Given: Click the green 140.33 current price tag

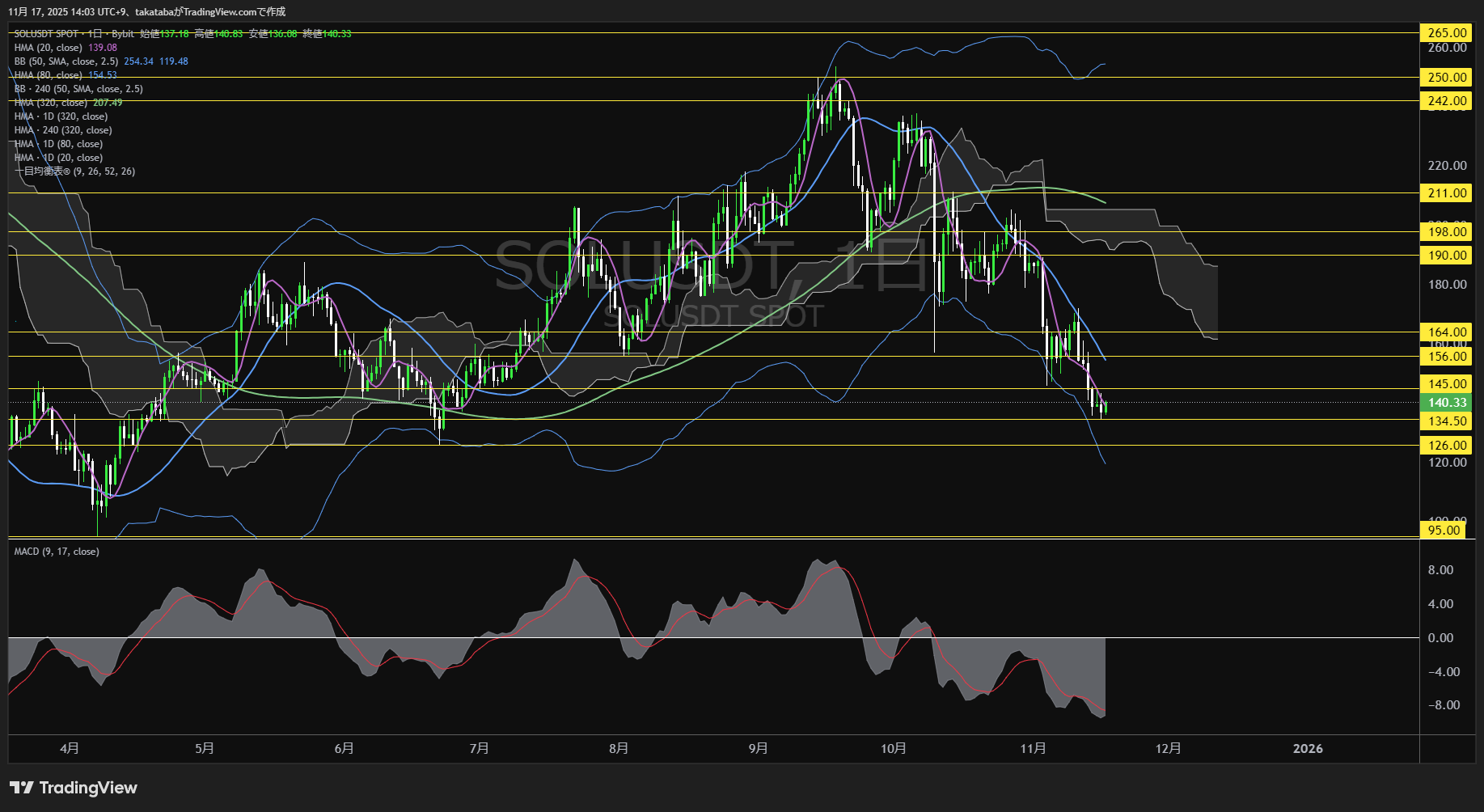Looking at the screenshot, I should [1447, 403].
